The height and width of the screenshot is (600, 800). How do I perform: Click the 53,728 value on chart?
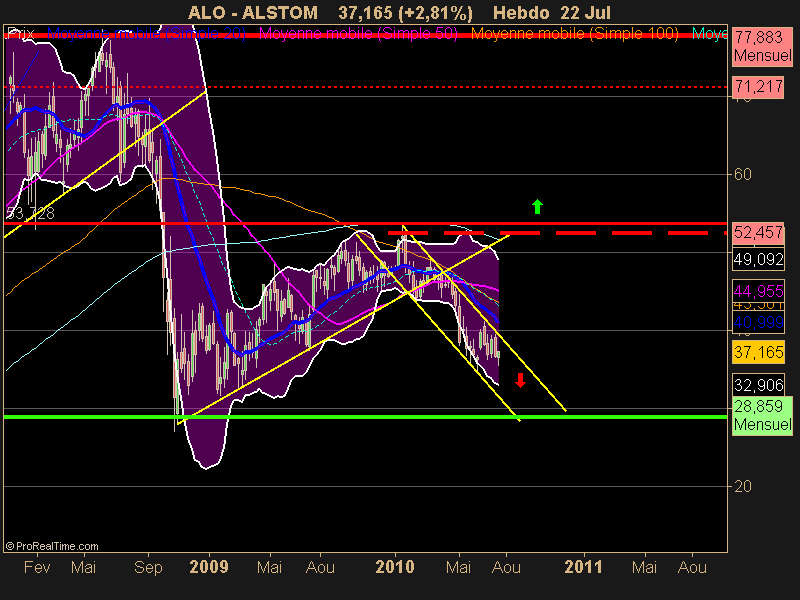30,213
